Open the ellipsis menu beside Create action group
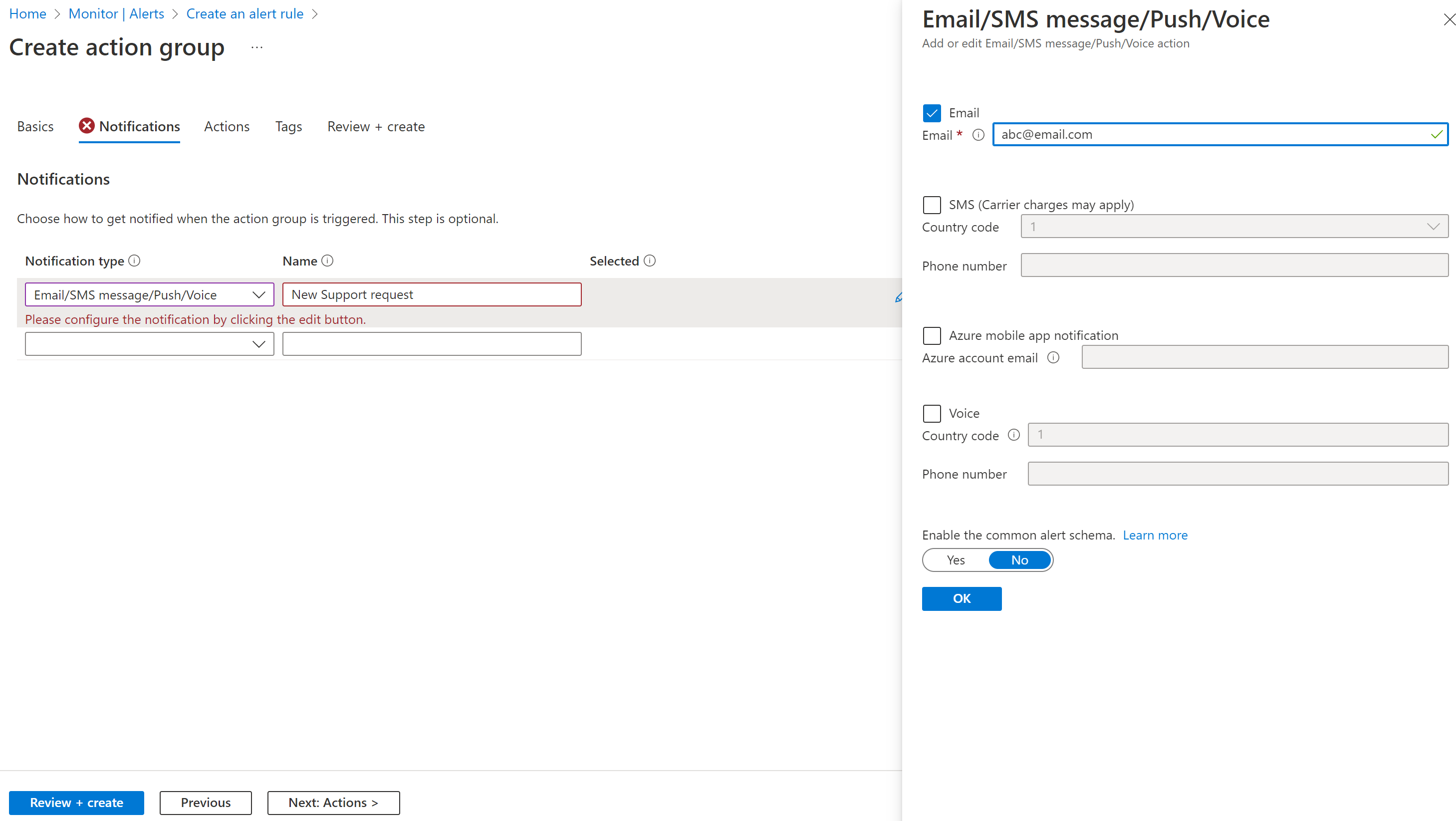1456x821 pixels. tap(256, 47)
